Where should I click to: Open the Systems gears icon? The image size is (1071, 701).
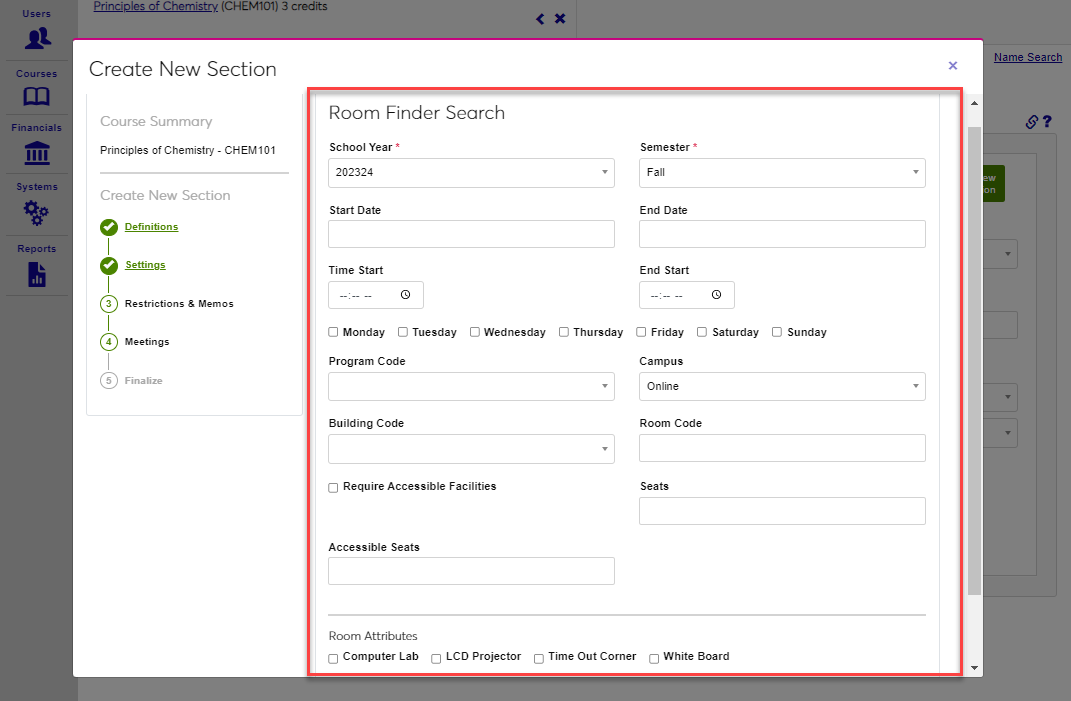tap(37, 212)
